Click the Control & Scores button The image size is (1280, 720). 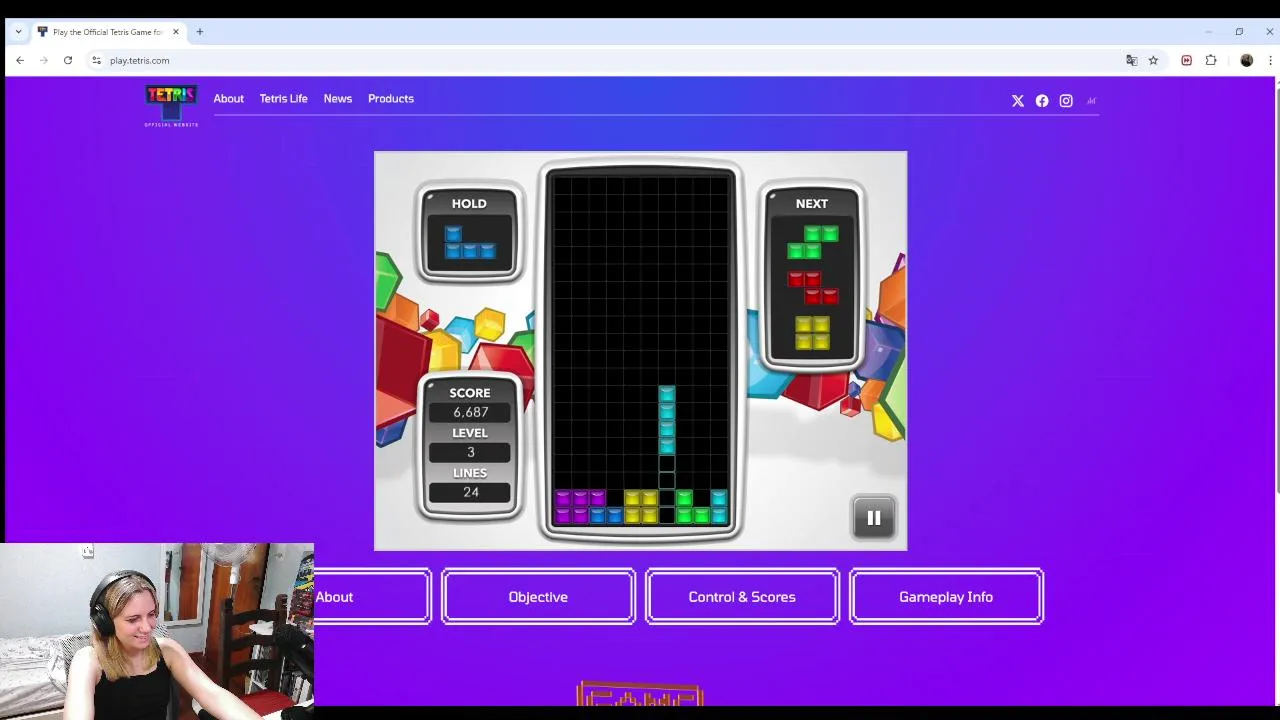(x=742, y=597)
